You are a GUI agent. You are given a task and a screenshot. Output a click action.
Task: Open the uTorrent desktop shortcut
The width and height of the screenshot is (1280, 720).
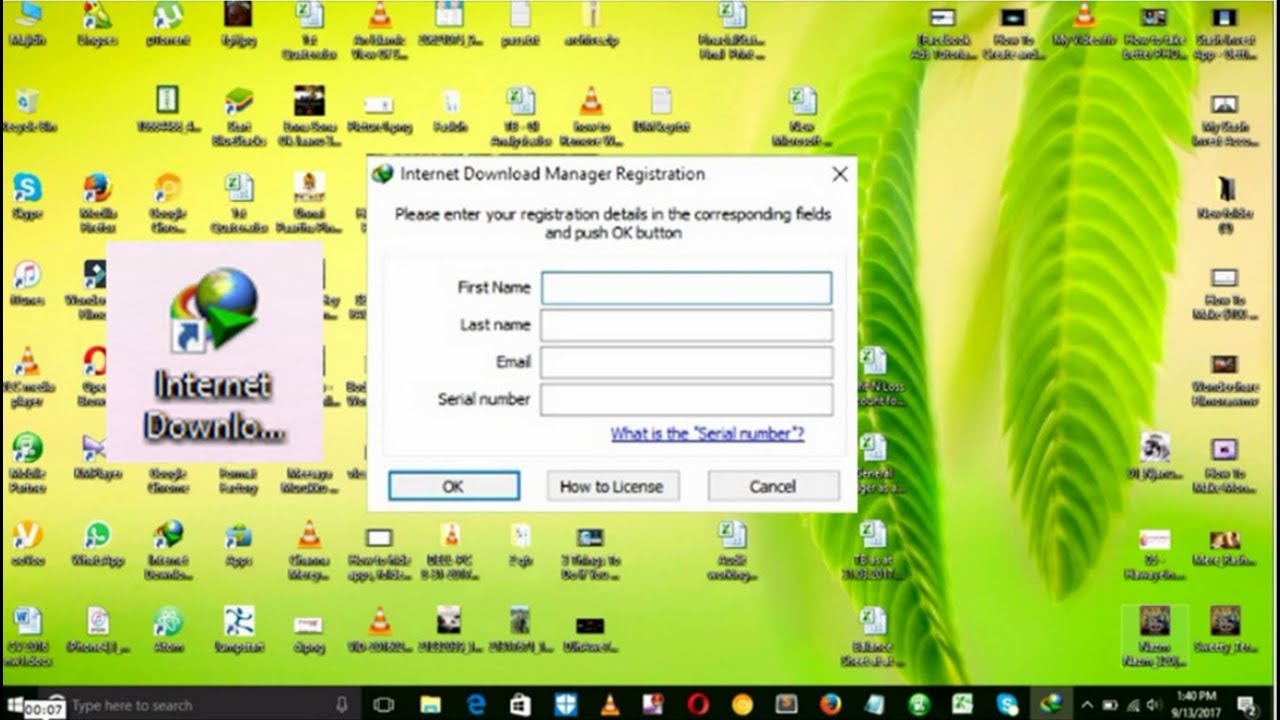point(167,24)
